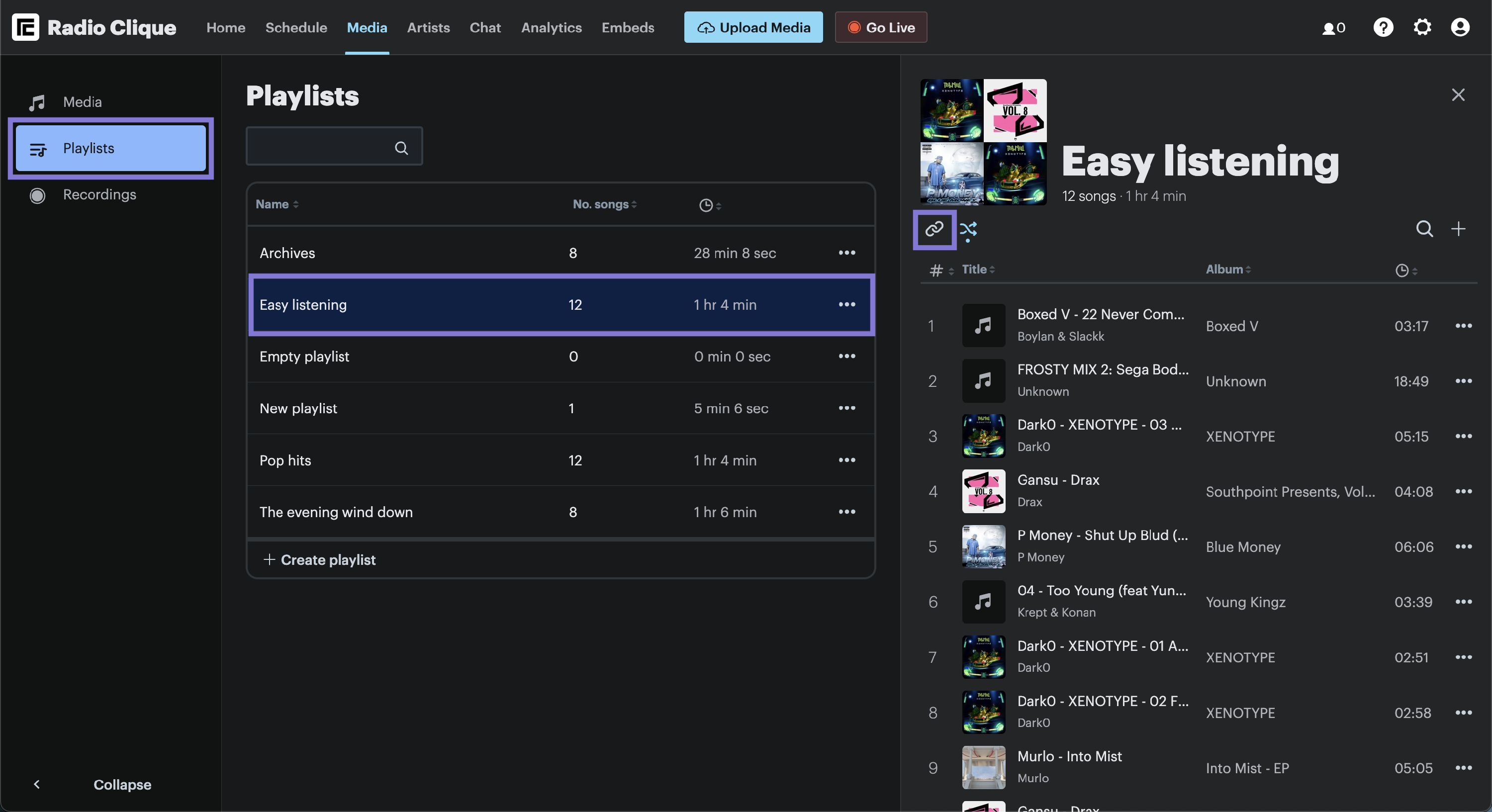The height and width of the screenshot is (812, 1492).
Task: Check the listener count icon
Action: [1333, 28]
